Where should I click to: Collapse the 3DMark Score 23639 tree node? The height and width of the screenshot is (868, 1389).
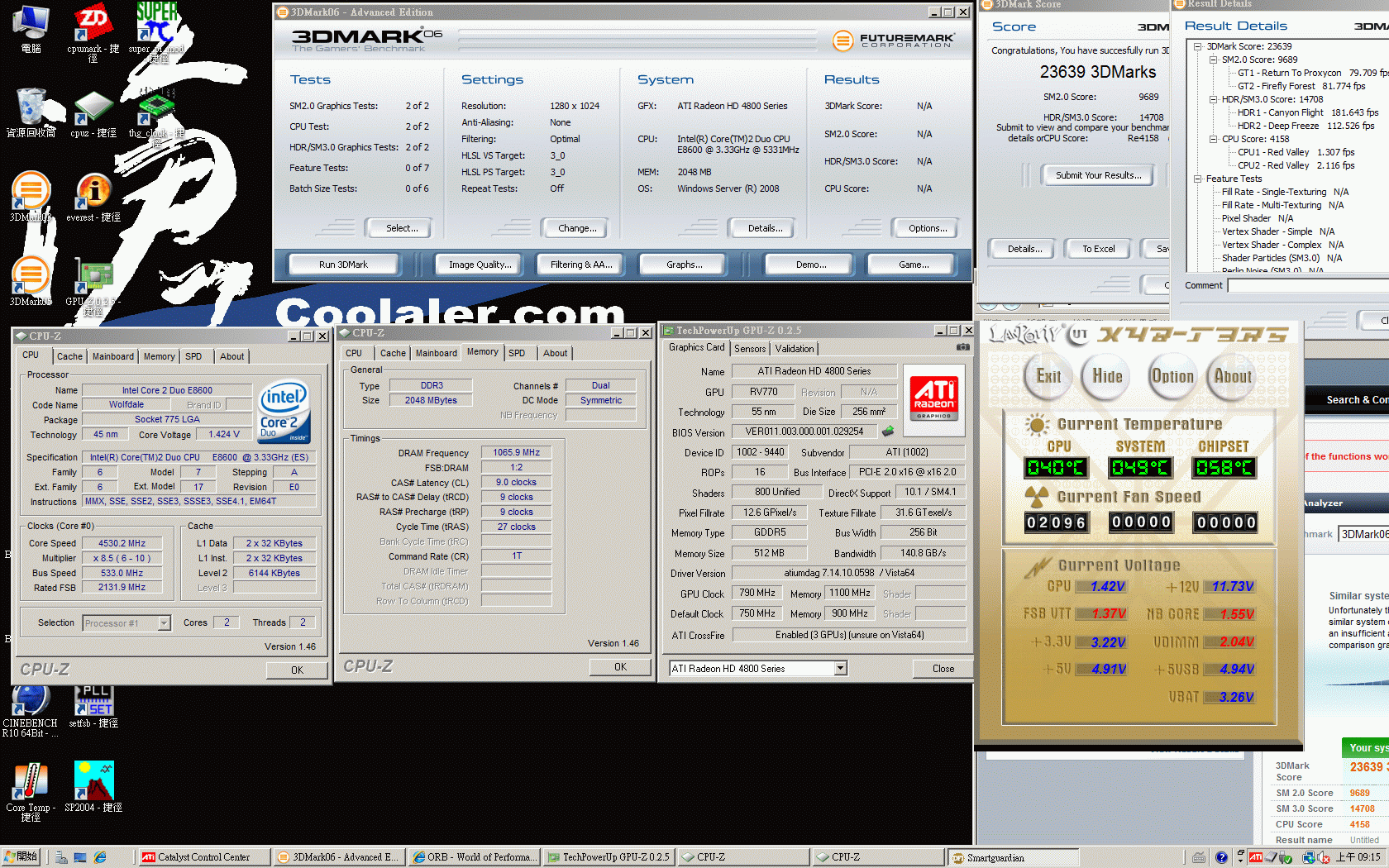pos(1198,46)
